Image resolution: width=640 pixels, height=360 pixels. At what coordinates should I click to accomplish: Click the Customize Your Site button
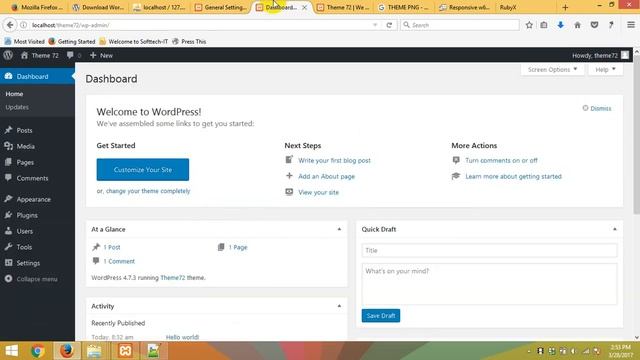(x=143, y=169)
